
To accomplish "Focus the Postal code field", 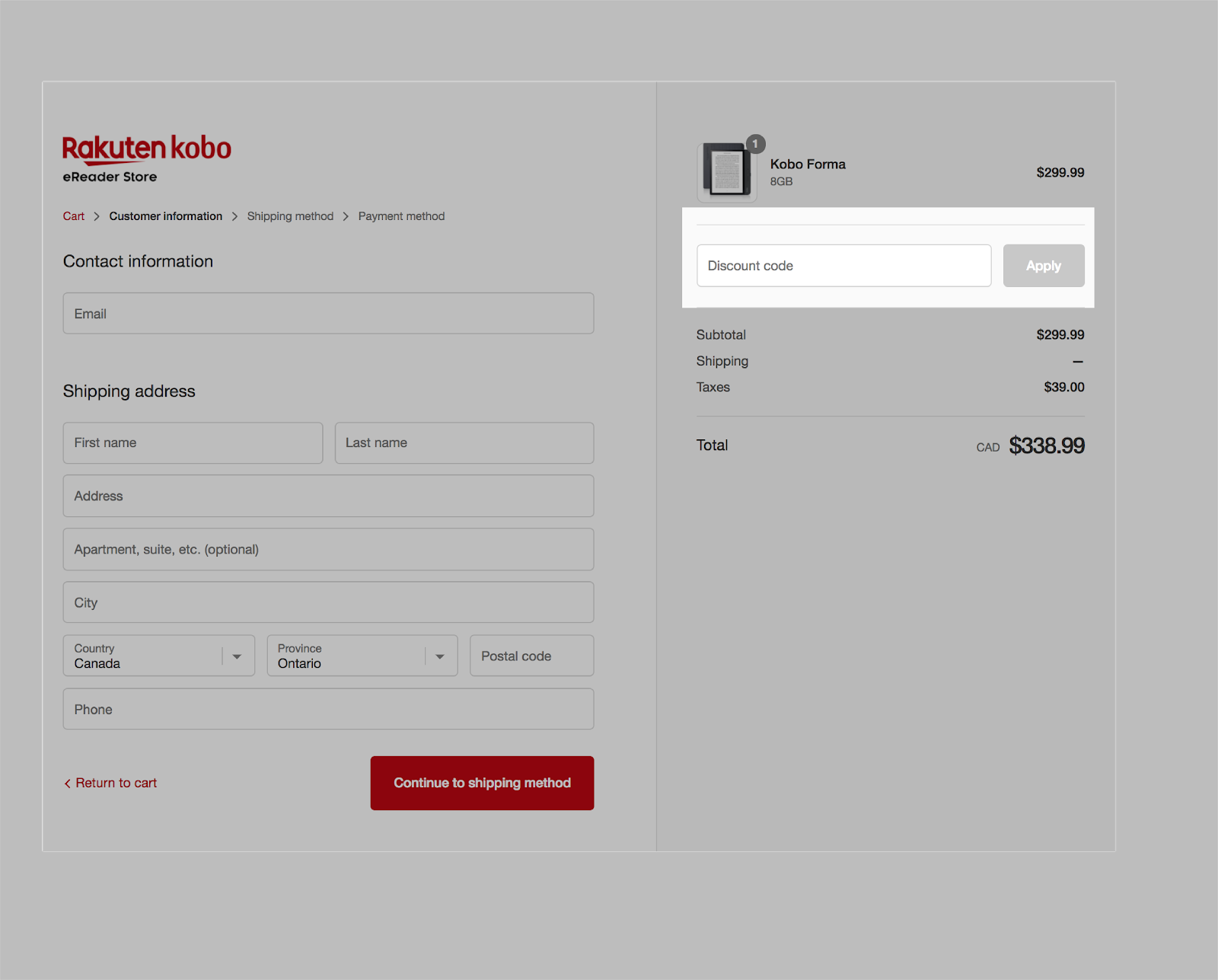I will [531, 656].
